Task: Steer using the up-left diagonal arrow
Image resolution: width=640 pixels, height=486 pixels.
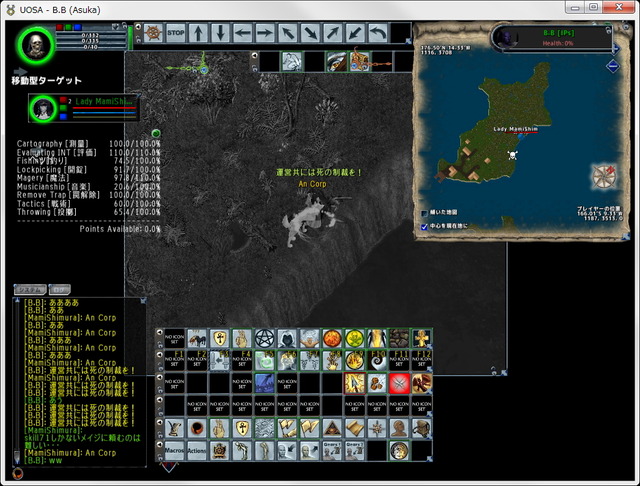Action: tap(288, 33)
